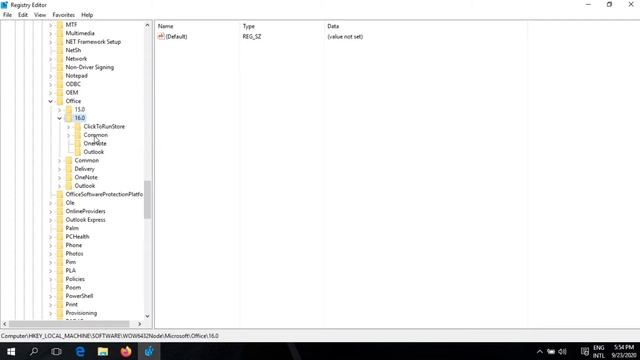The height and width of the screenshot is (360, 640).
Task: Collapse the 16.0 key
Action: (60, 118)
